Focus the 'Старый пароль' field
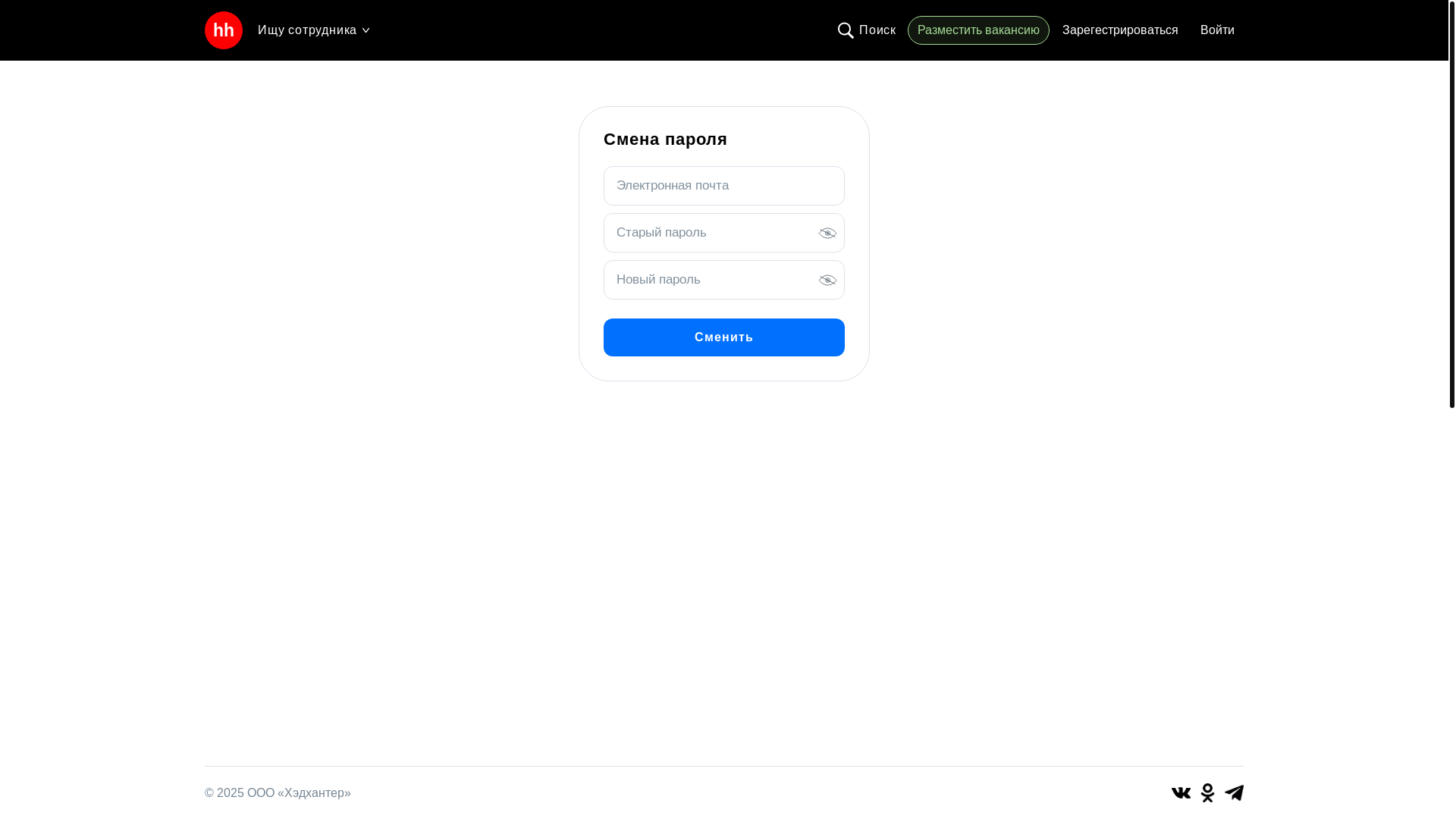Viewport: 1456px width, 819px height. point(724,233)
